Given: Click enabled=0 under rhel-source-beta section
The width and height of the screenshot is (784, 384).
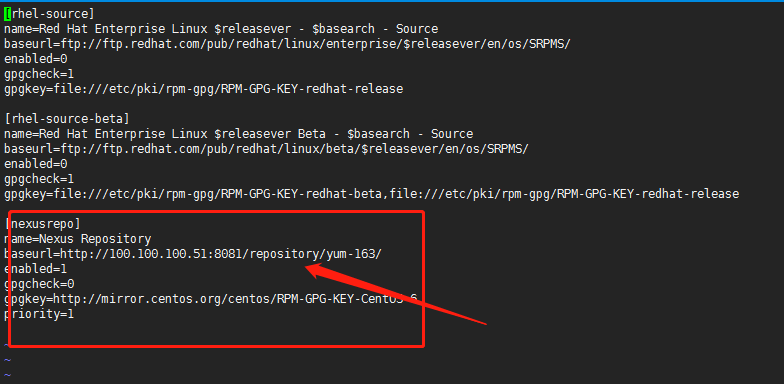Looking at the screenshot, I should click(36, 164).
